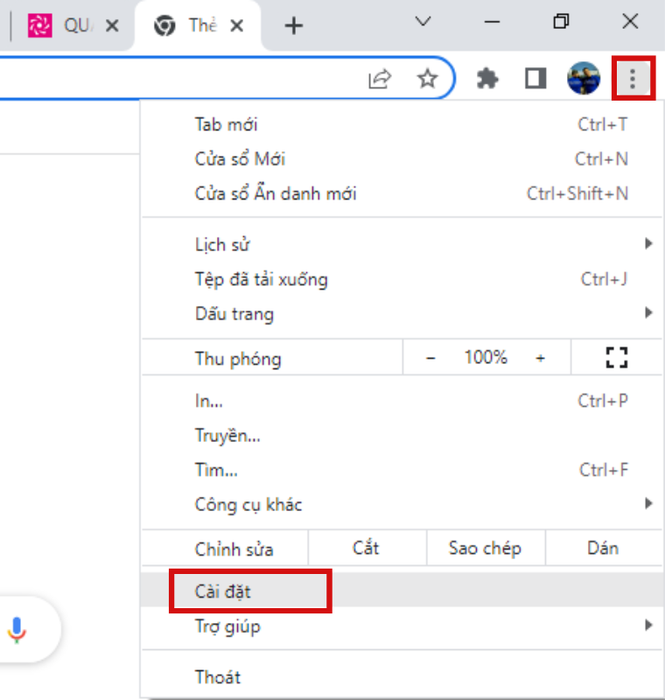Viewport: 665px width, 700px height.
Task: Click the Dán button
Action: [603, 548]
